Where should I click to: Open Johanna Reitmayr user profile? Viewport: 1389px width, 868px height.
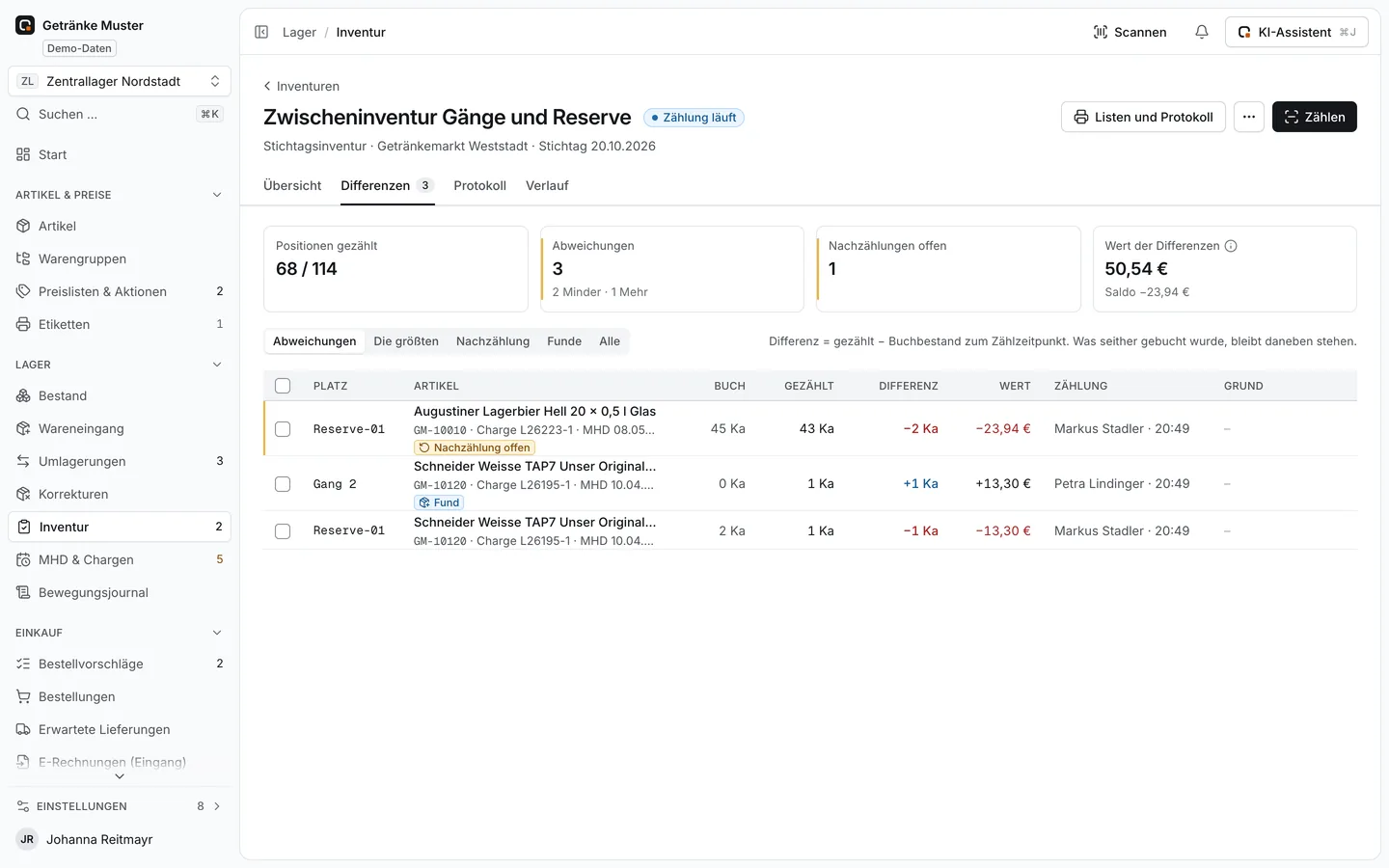pos(120,839)
